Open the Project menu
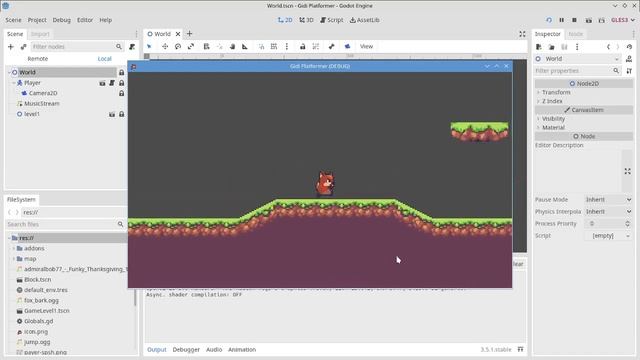 click(37, 20)
